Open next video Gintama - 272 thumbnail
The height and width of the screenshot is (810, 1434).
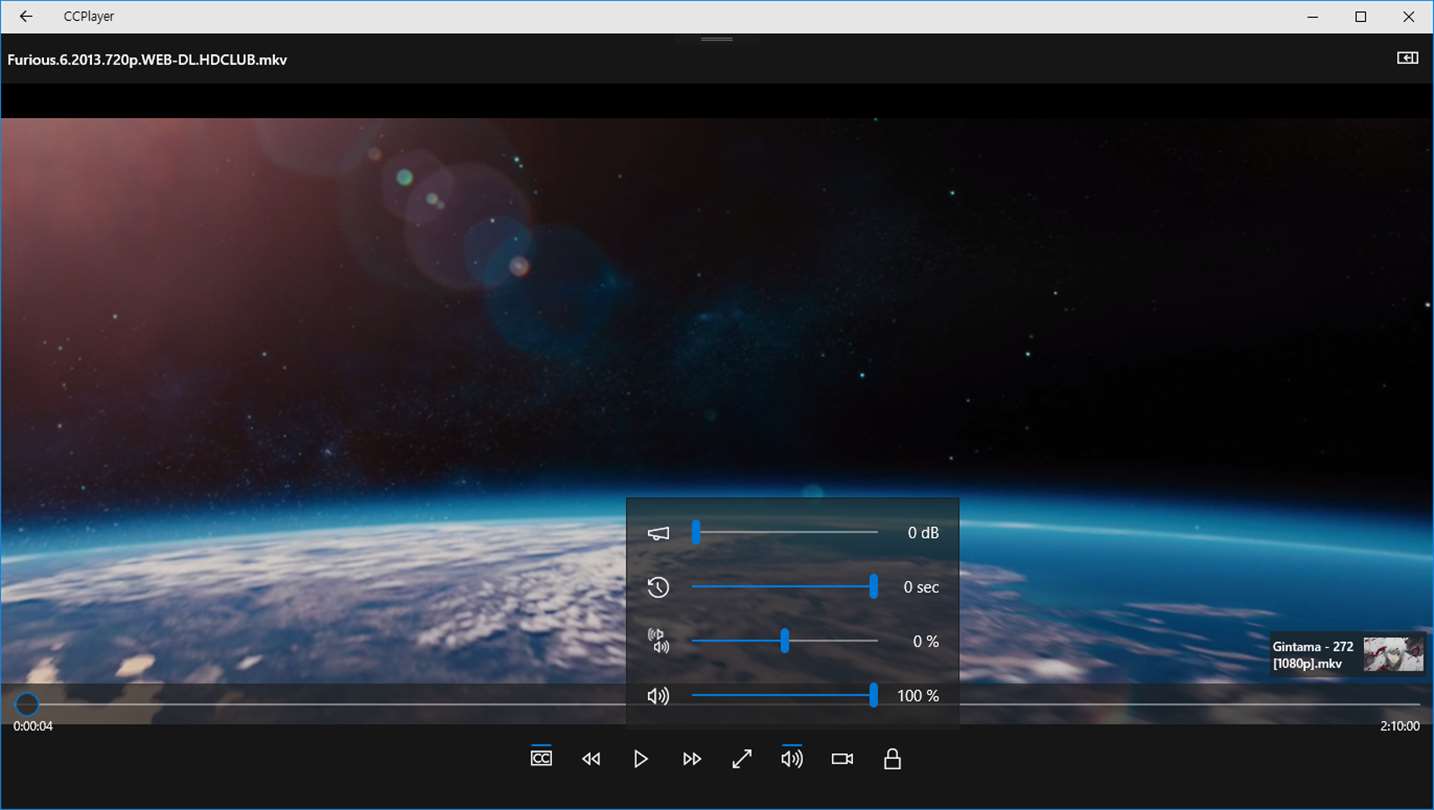[1394, 654]
